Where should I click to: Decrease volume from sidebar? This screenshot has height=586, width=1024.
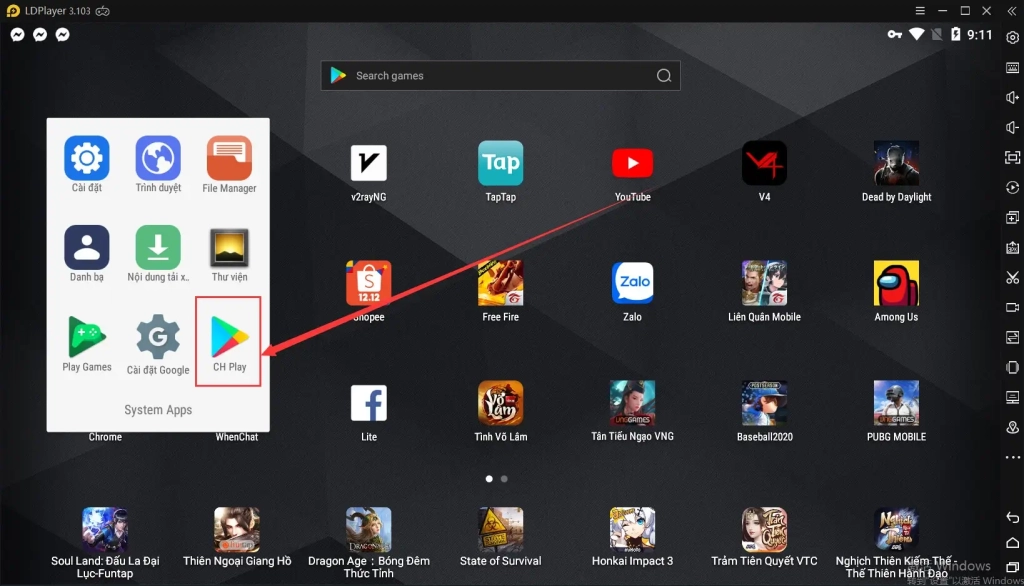tap(1012, 127)
